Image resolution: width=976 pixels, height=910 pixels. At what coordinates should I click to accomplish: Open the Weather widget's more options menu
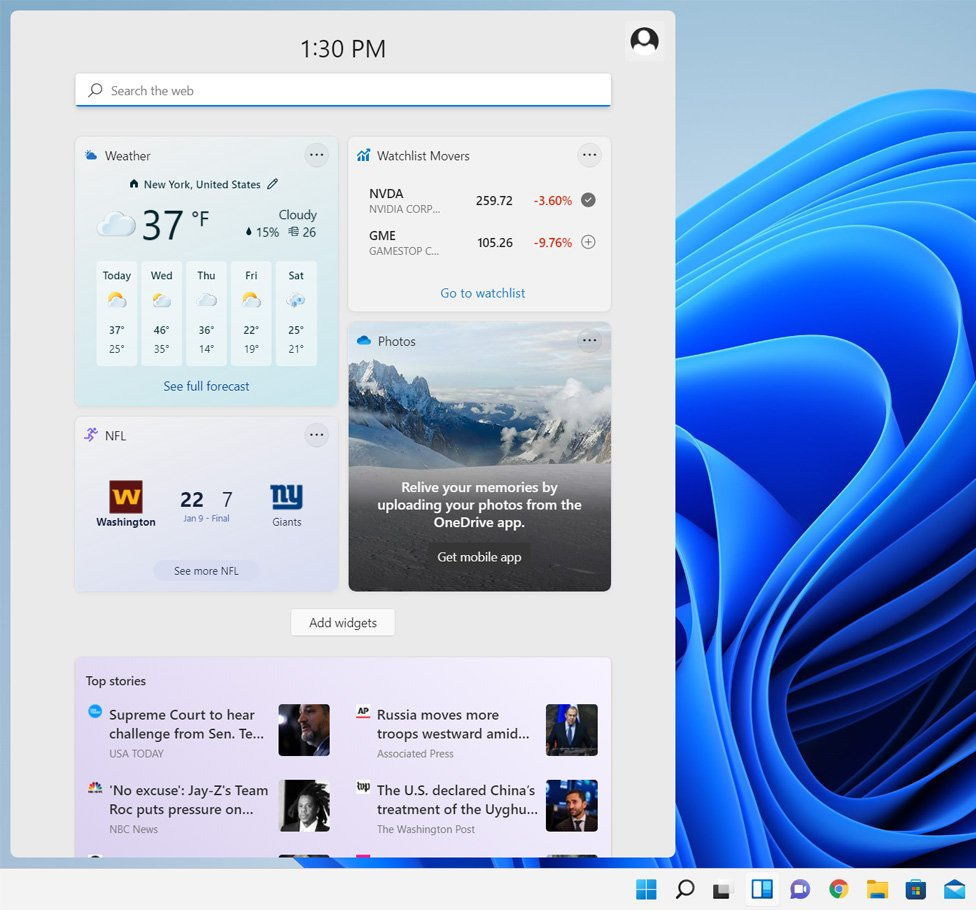coord(317,155)
